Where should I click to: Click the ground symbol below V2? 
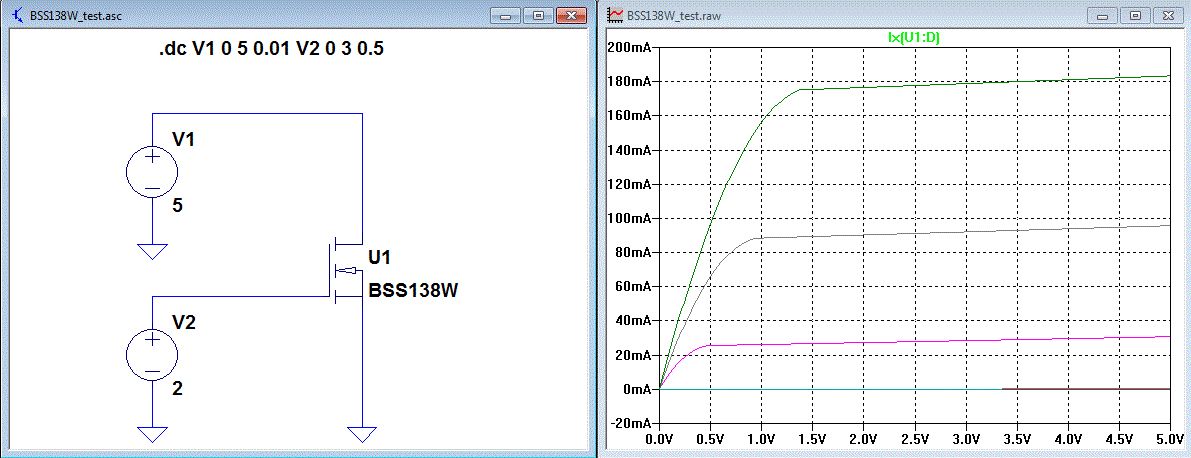[152, 434]
